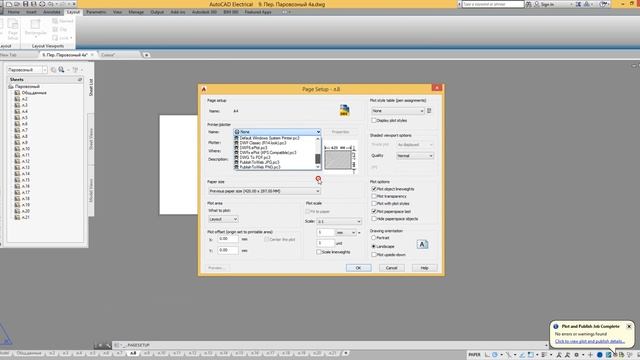The image size is (640, 360).
Task: Open the Manage ribbon tab
Action: click(136, 12)
